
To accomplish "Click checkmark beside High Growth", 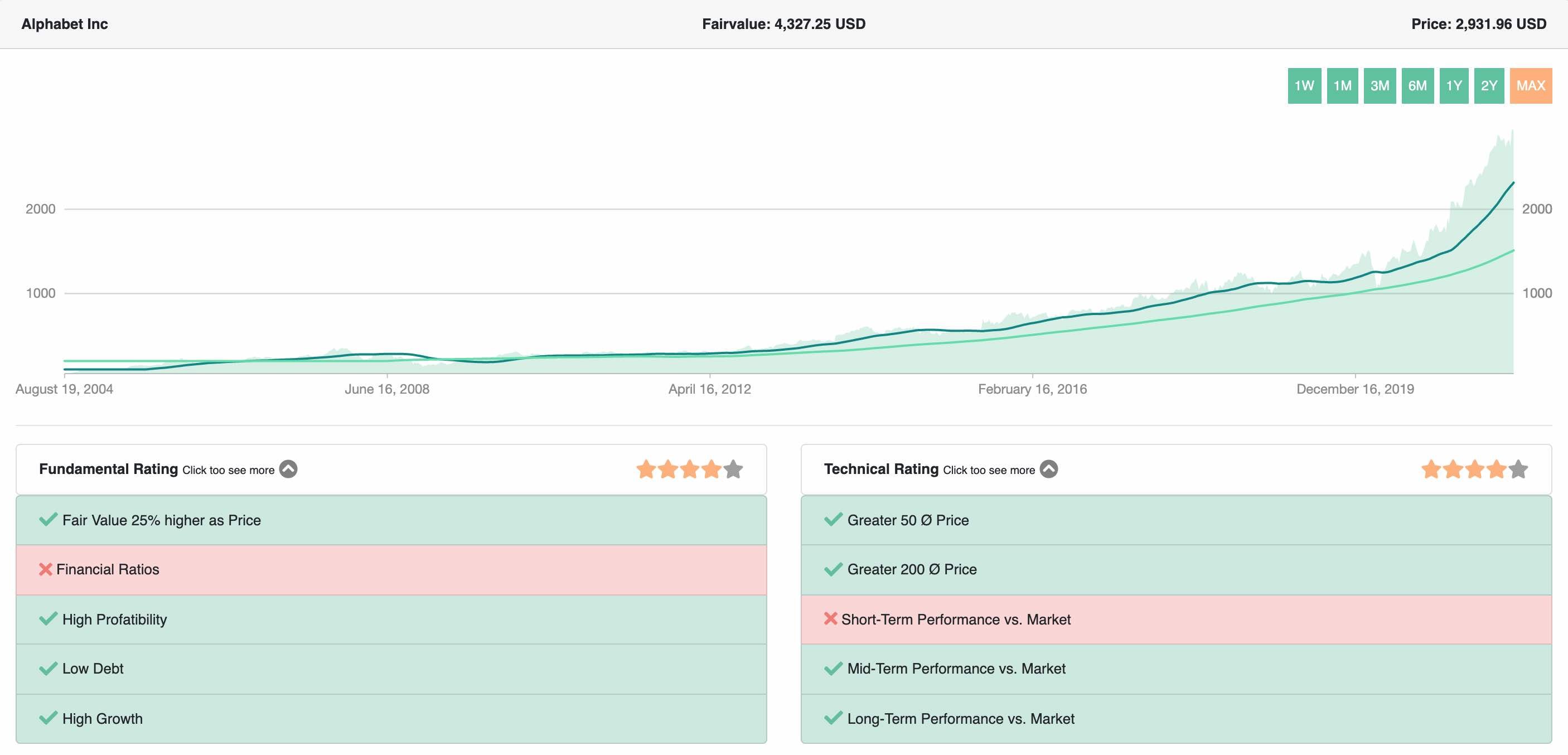I will (x=48, y=718).
